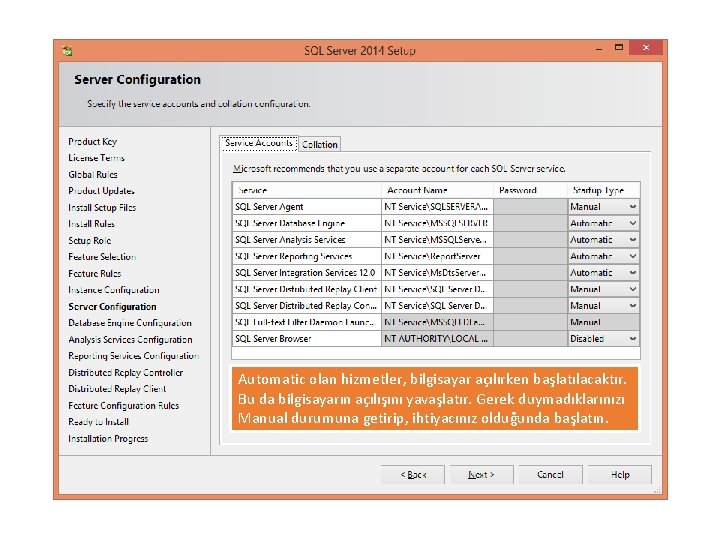Select SQL Server Integration Services 12.0 cell
This screenshot has width=720, height=540.
[x=307, y=273]
